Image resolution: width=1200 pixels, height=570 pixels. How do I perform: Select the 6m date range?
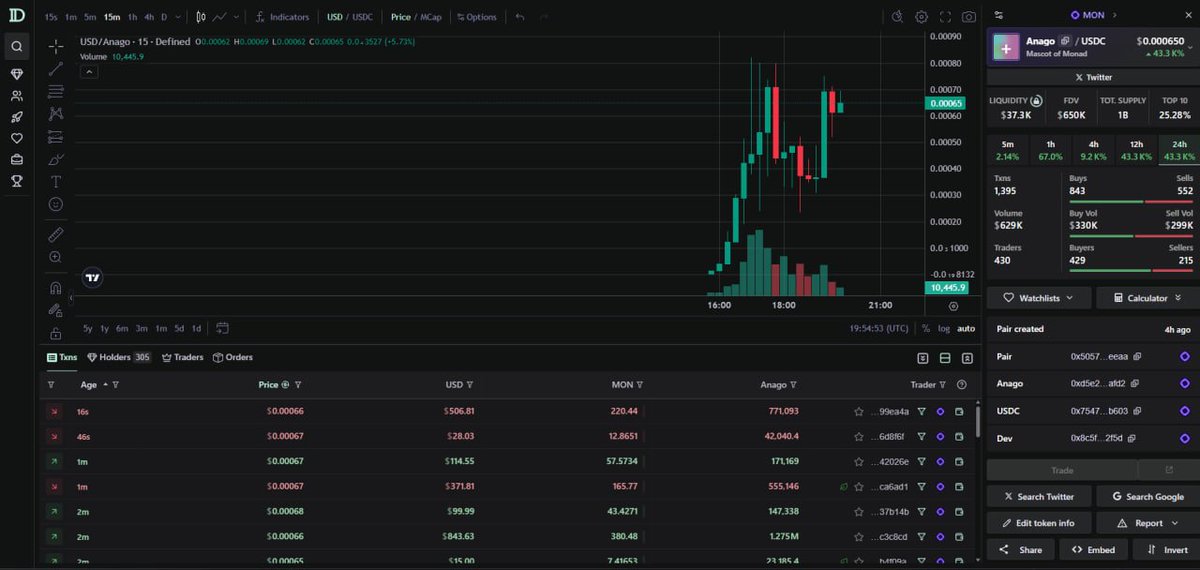click(122, 328)
